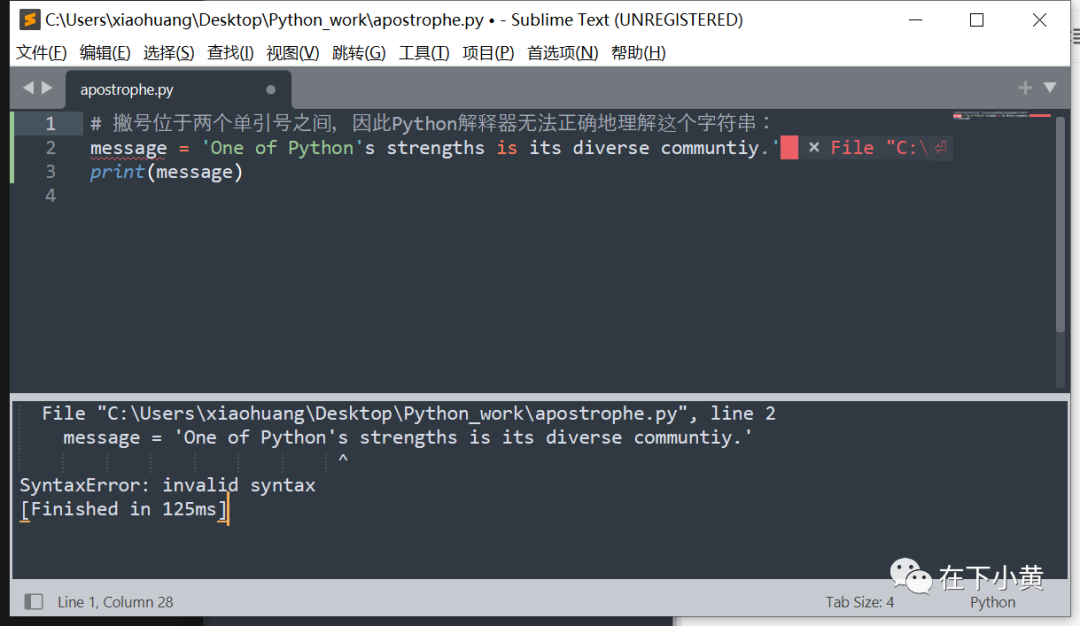Click the editor vertical scrollbar
This screenshot has width=1080, height=626.
(x=1061, y=225)
